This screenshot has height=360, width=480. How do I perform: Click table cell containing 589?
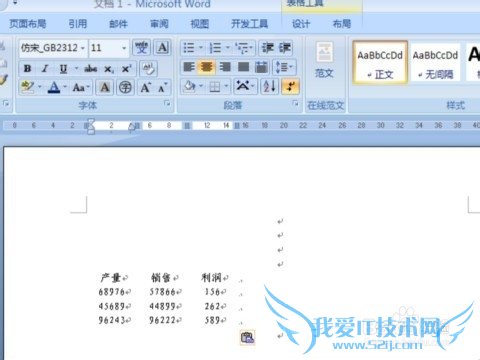click(x=215, y=320)
